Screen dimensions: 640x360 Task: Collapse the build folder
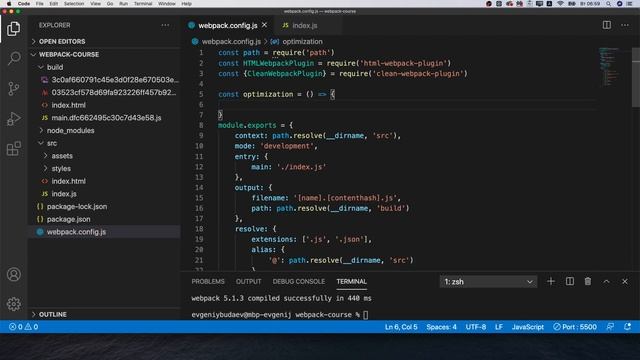(x=105, y=67)
